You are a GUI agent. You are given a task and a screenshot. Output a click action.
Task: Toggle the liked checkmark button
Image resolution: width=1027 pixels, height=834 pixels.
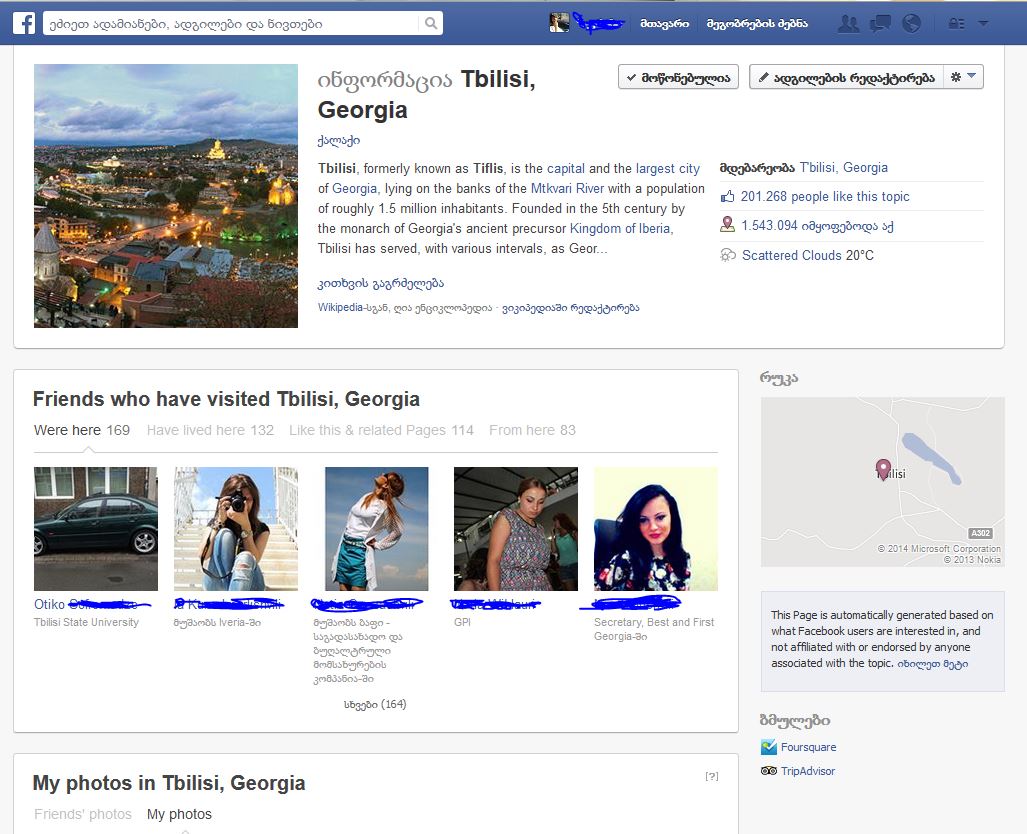(x=678, y=77)
